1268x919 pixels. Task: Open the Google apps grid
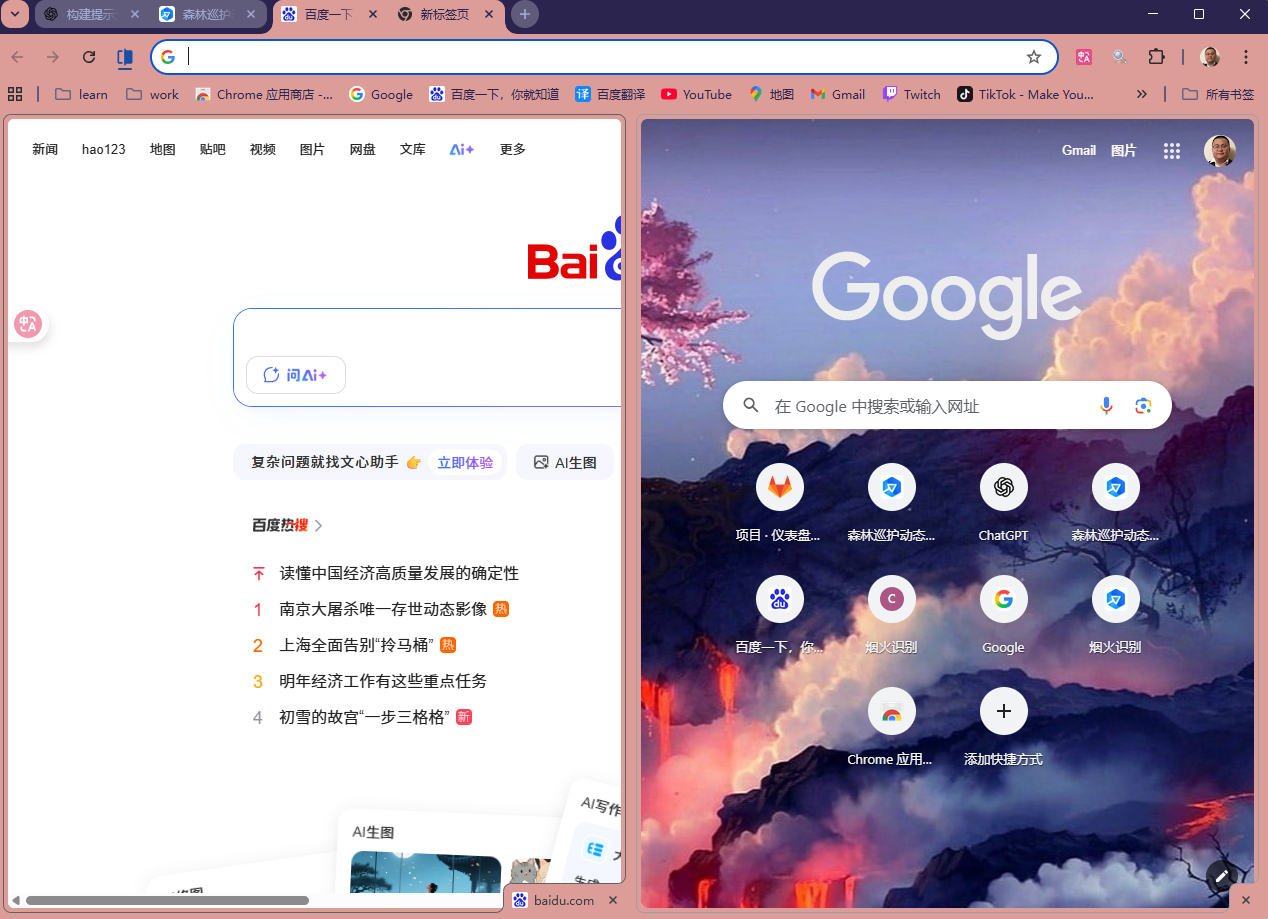1171,151
